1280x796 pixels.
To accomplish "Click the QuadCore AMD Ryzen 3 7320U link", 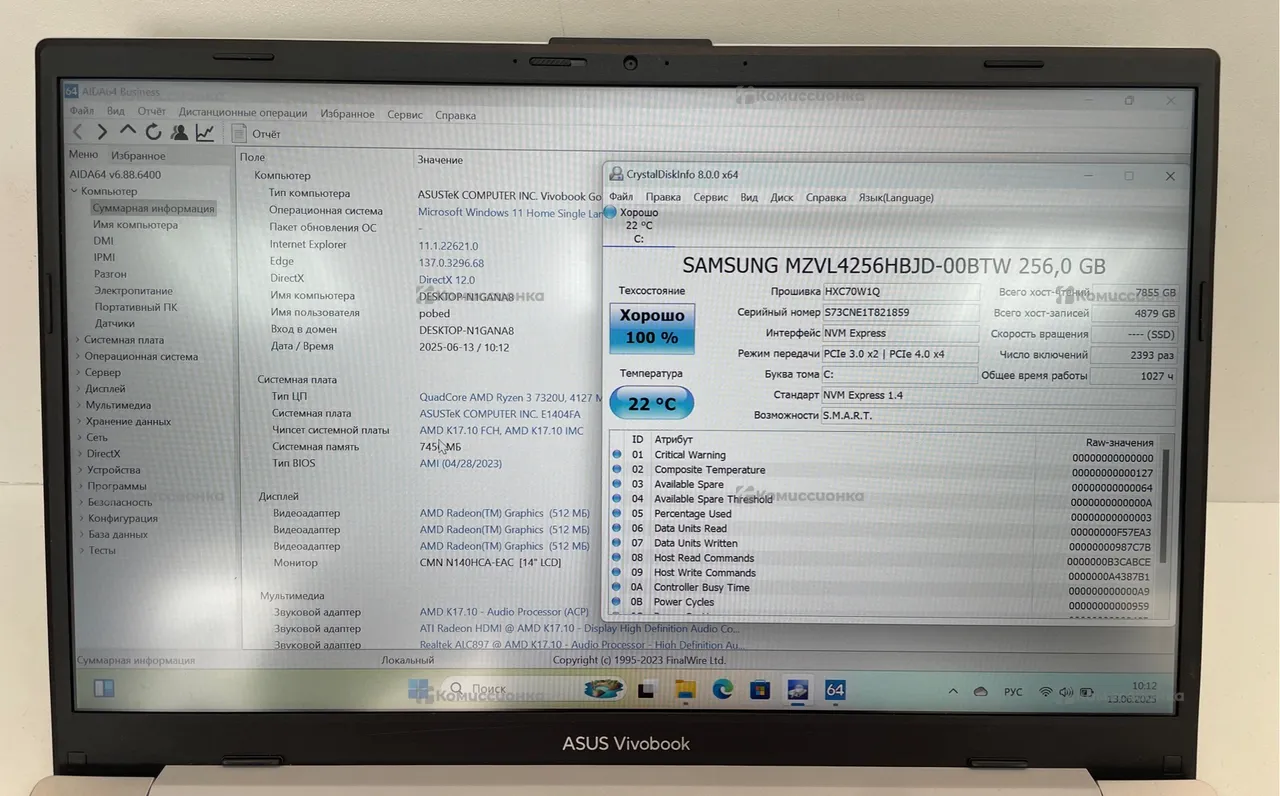I will (x=510, y=397).
